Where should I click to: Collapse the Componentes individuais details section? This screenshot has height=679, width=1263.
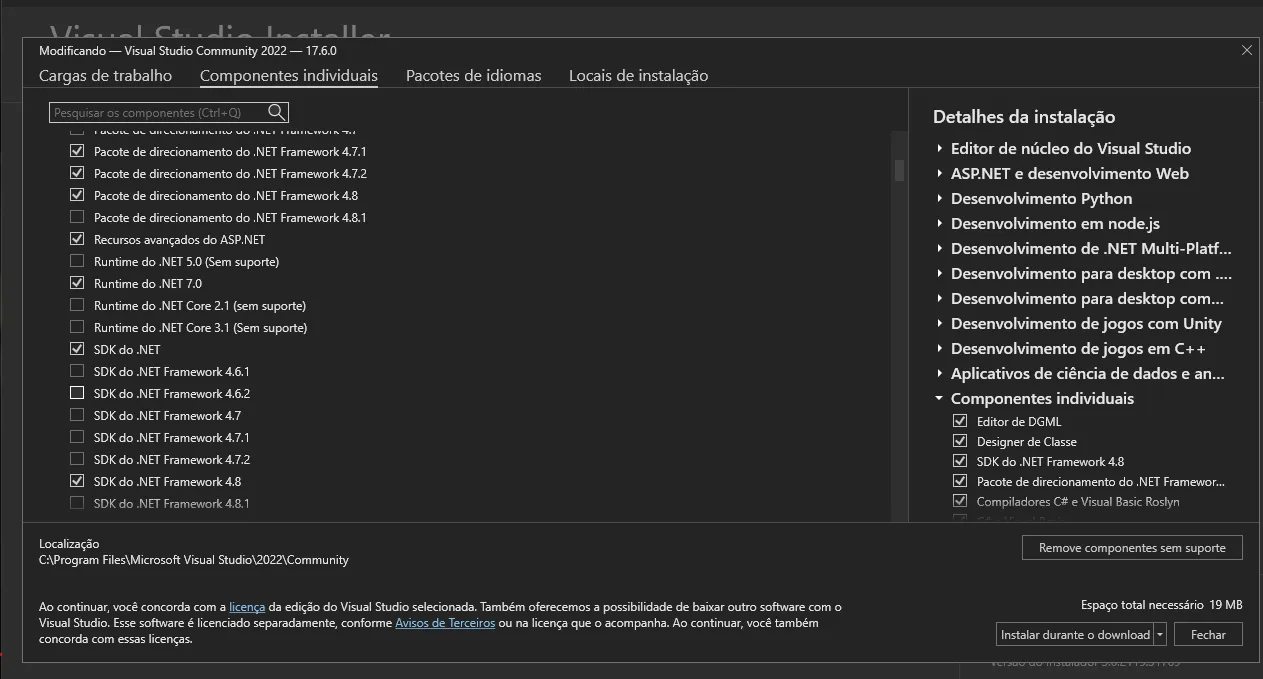[940, 399]
